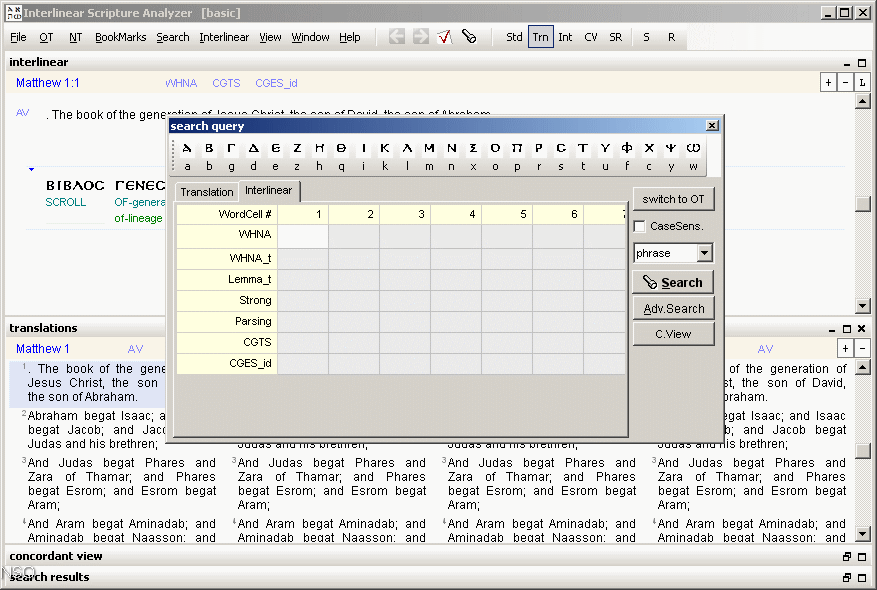Navigate back using the left arrow icon

pos(396,36)
